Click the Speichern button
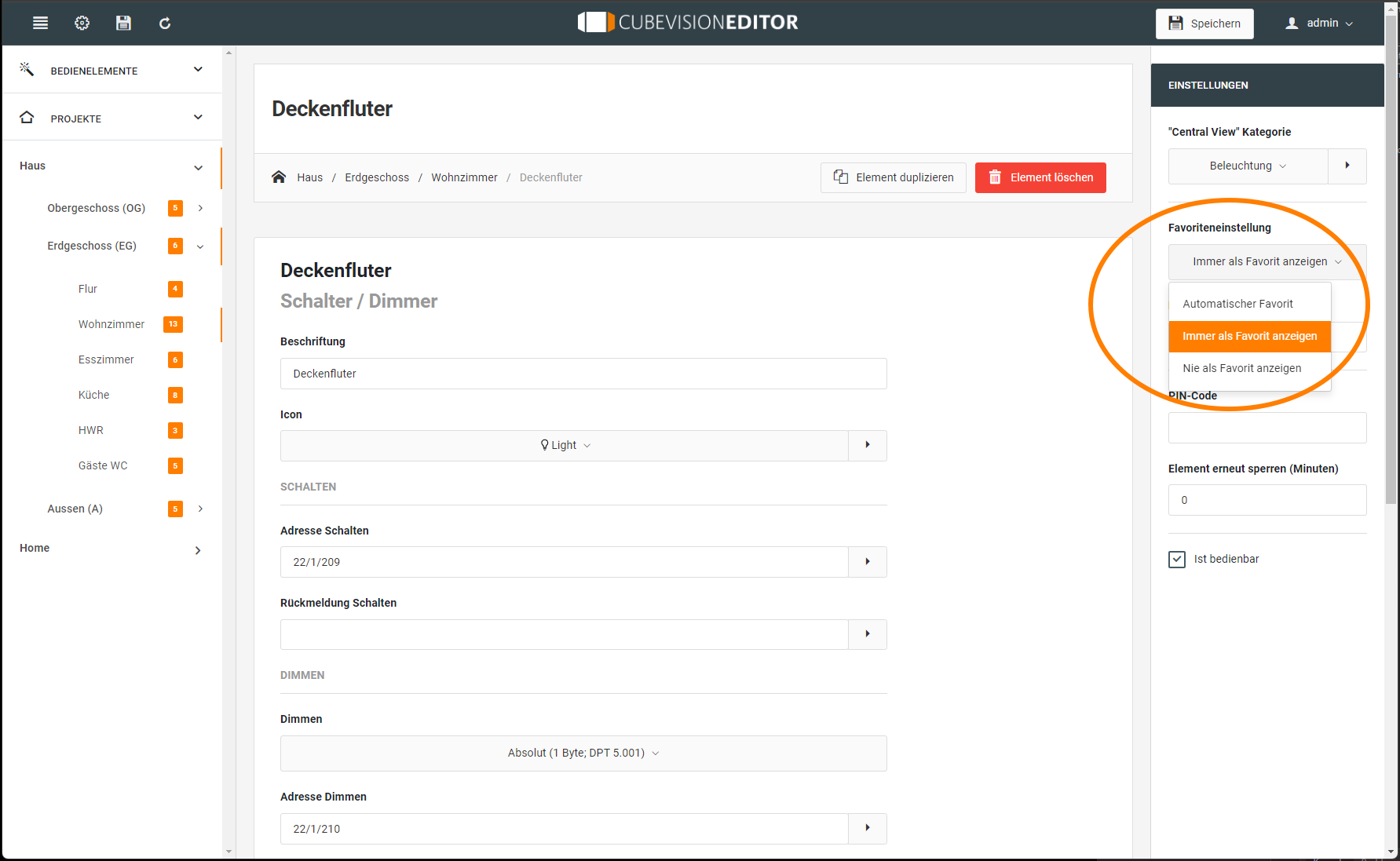This screenshot has width=1400, height=861. (x=1204, y=24)
